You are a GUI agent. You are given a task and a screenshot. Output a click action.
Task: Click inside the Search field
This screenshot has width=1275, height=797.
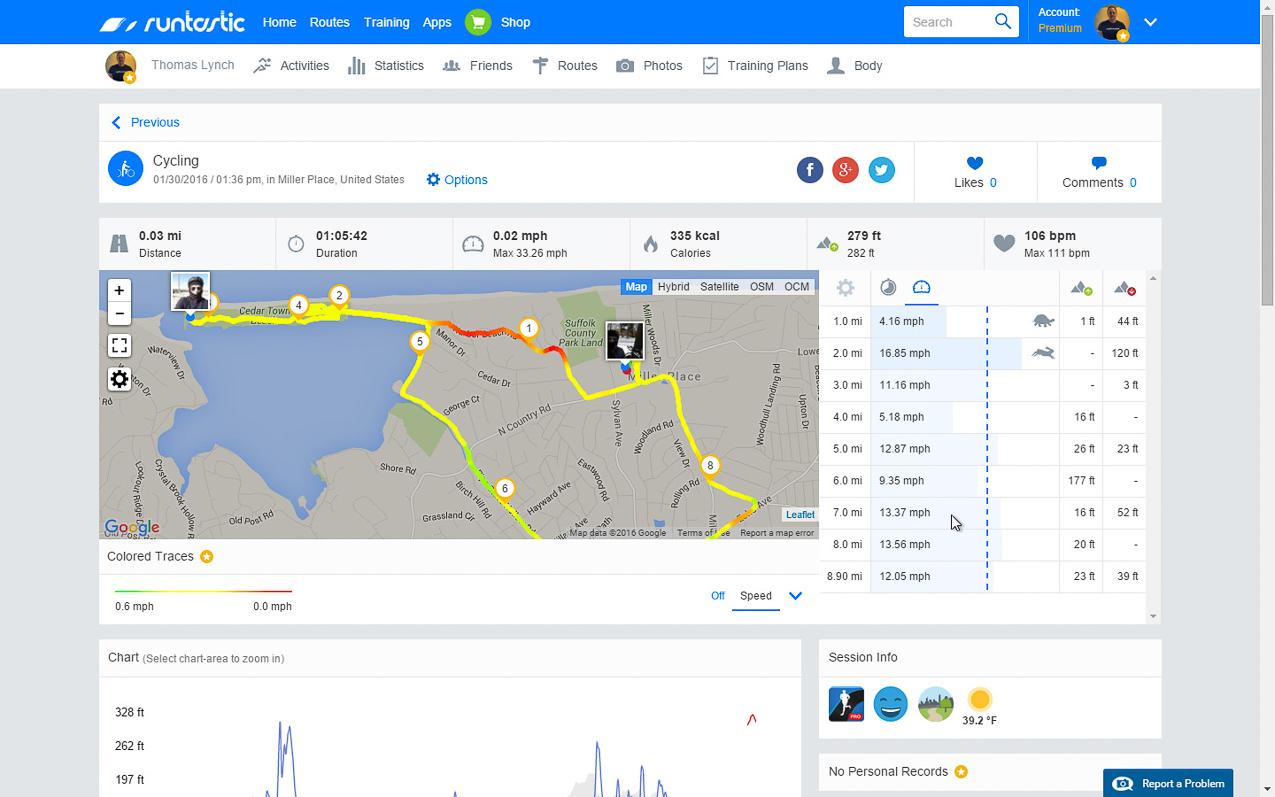pyautogui.click(x=946, y=22)
